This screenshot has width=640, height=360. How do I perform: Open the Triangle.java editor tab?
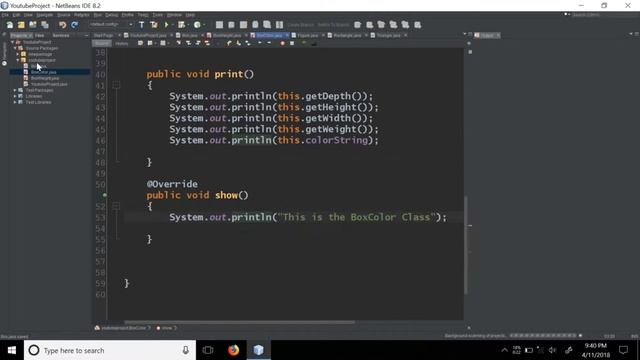pos(389,36)
